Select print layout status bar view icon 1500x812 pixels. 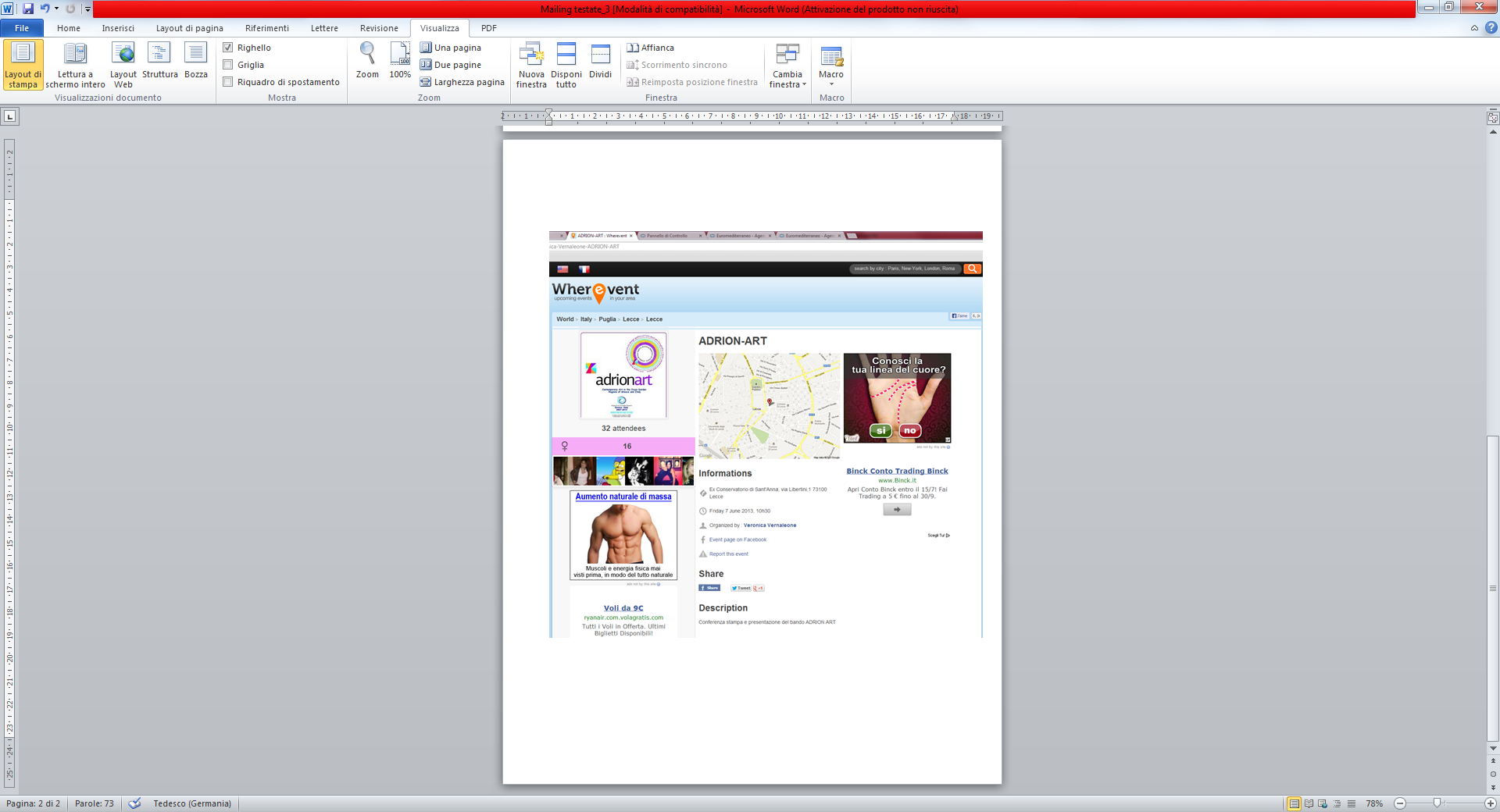(x=1295, y=803)
